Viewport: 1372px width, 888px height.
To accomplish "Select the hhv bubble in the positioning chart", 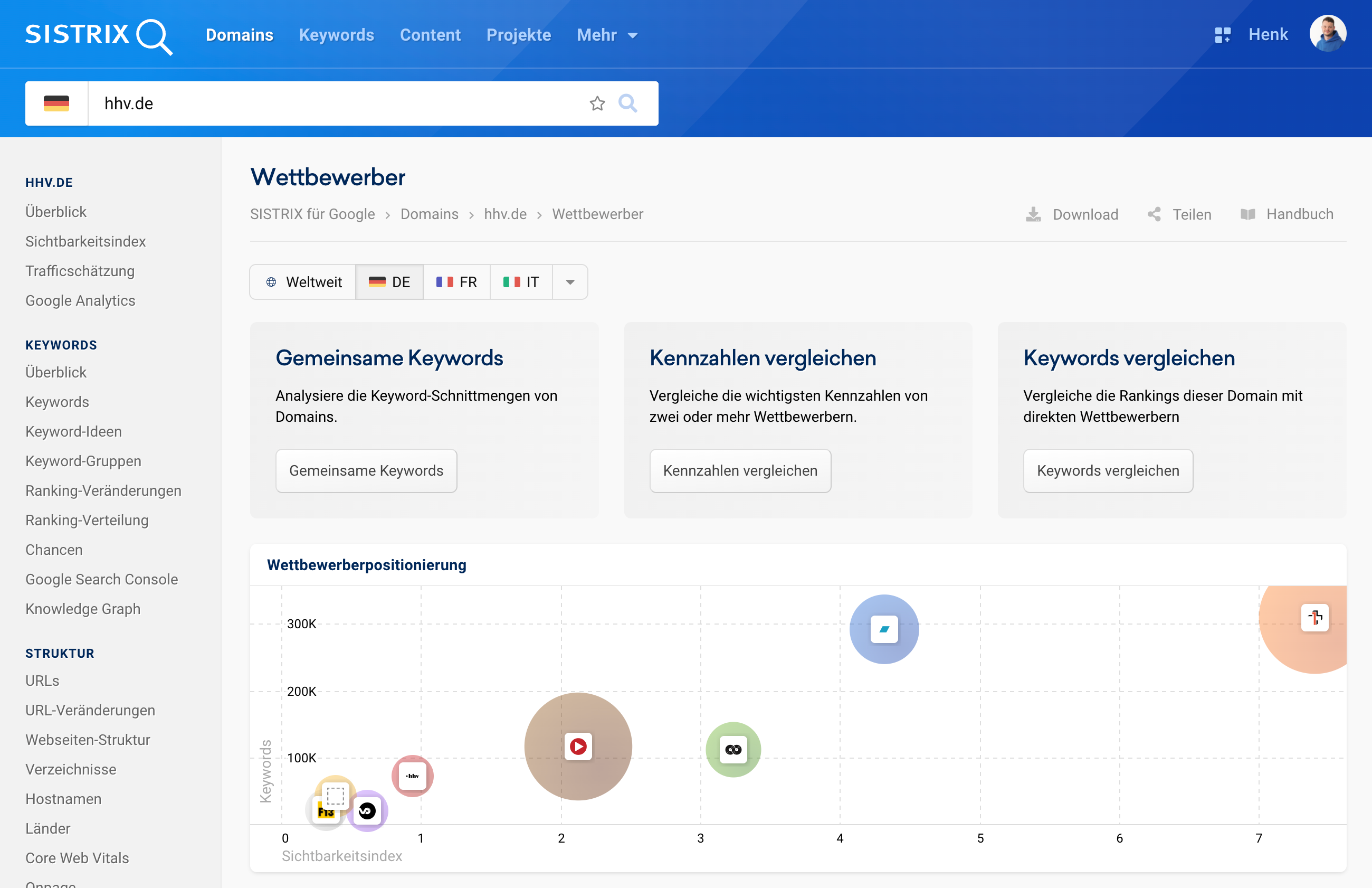I will tap(412, 776).
